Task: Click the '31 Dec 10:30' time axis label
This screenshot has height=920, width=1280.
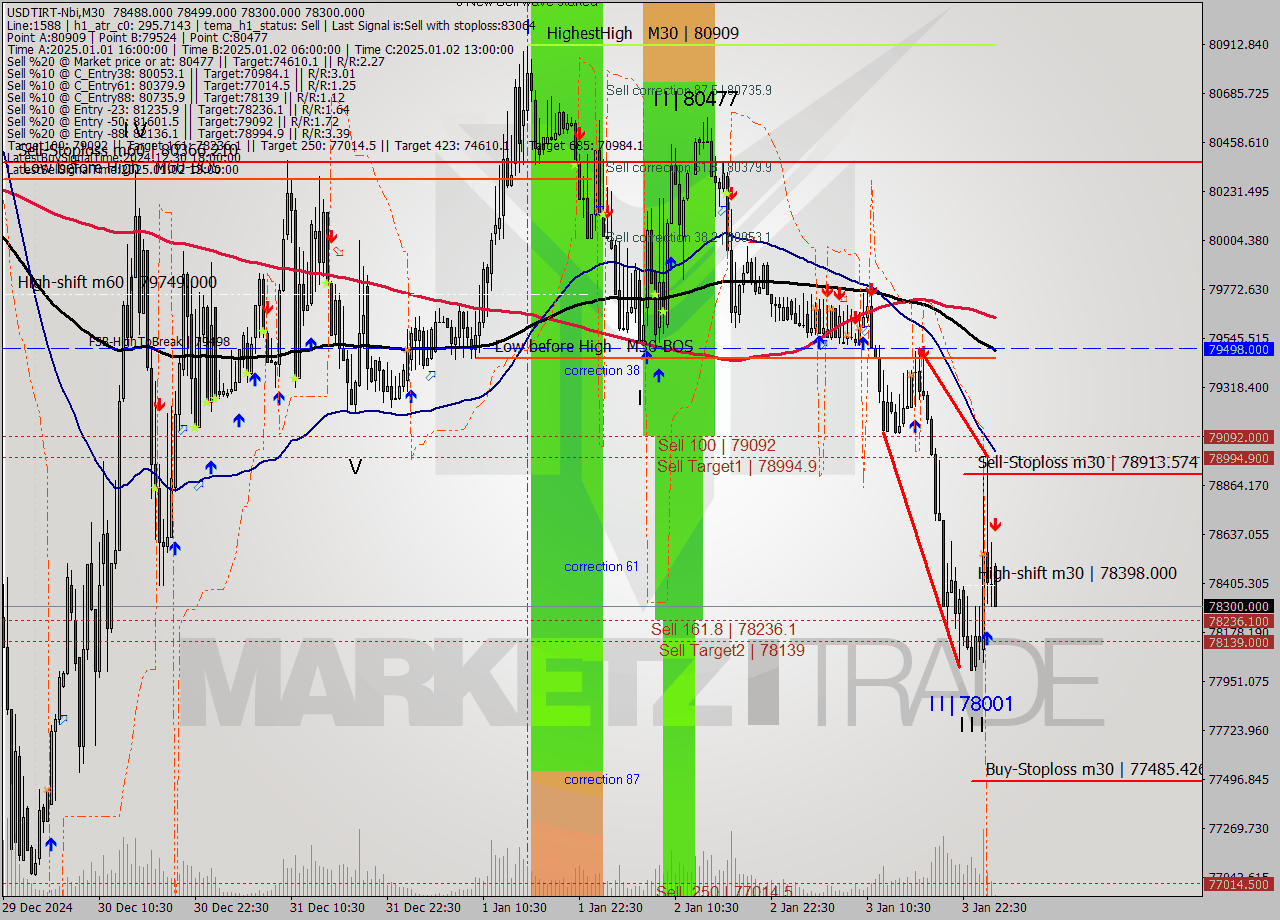Action: point(327,908)
